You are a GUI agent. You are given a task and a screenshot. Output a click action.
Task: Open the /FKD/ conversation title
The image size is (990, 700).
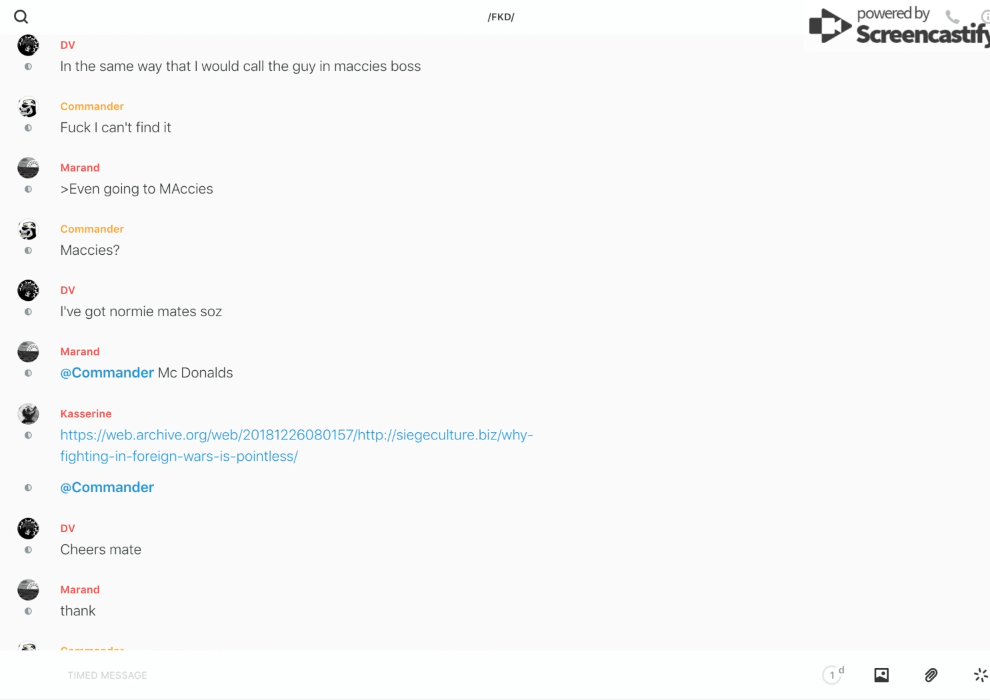click(x=500, y=17)
